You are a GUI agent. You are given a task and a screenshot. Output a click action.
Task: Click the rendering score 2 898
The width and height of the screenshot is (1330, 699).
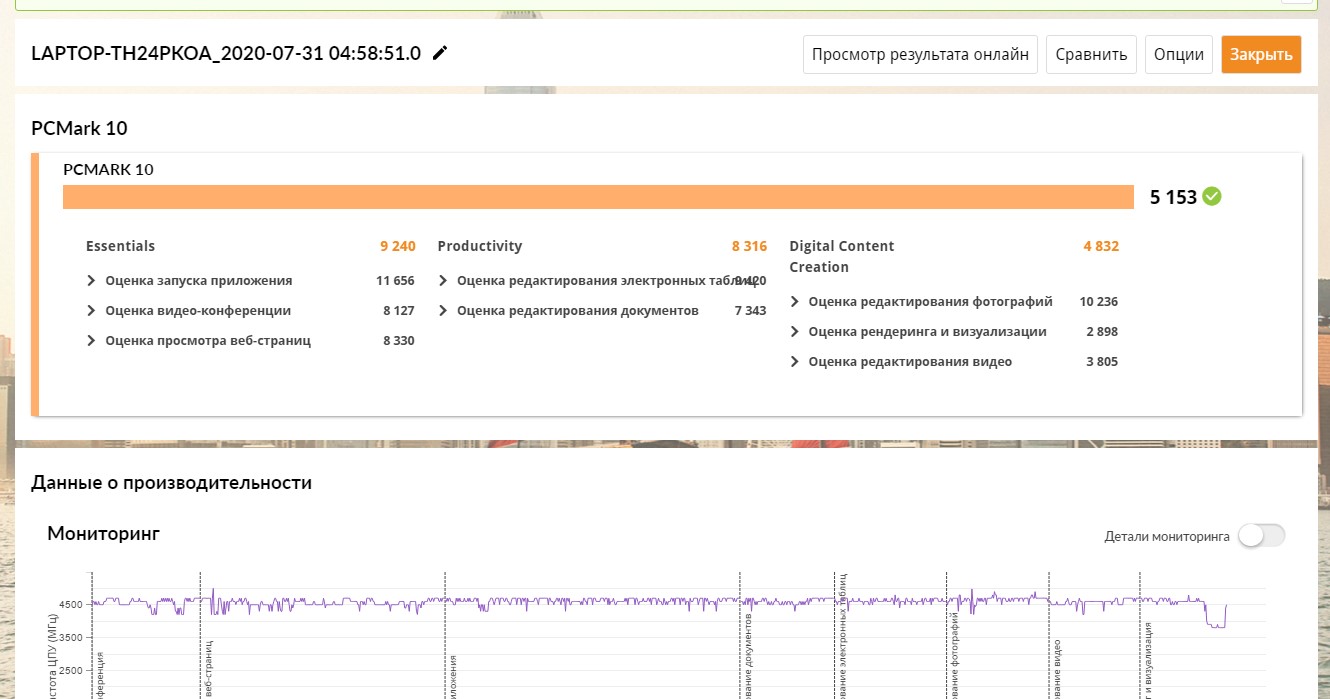(1102, 332)
